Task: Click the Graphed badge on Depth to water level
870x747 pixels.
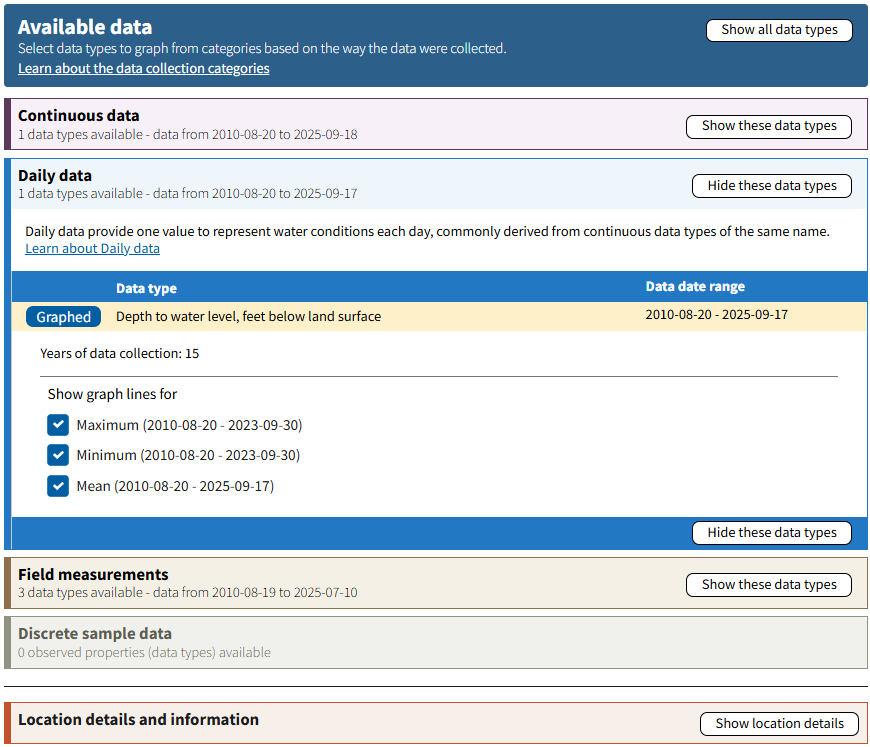Action: point(63,316)
